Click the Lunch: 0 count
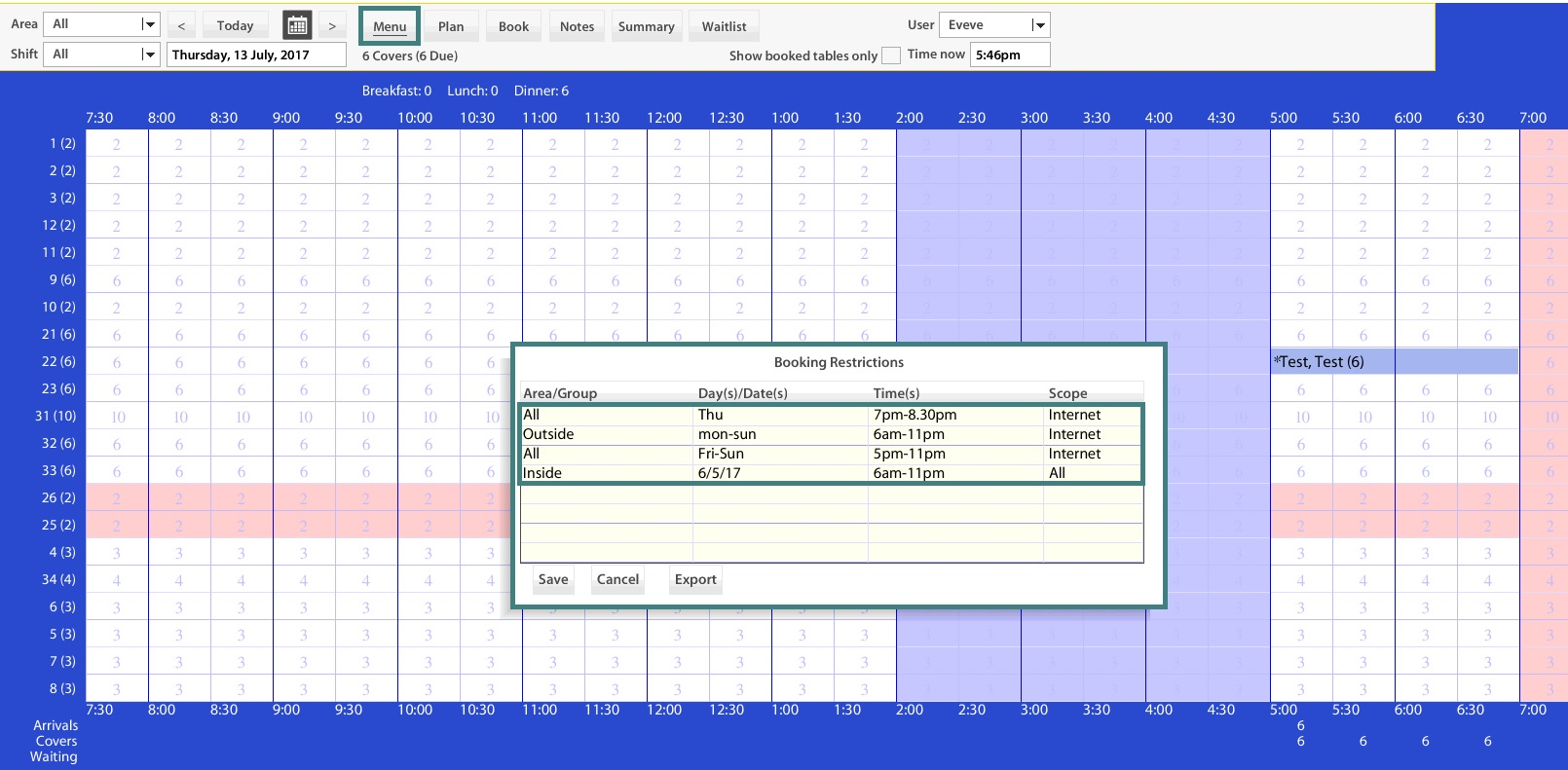This screenshot has width=1568, height=770. click(x=472, y=91)
